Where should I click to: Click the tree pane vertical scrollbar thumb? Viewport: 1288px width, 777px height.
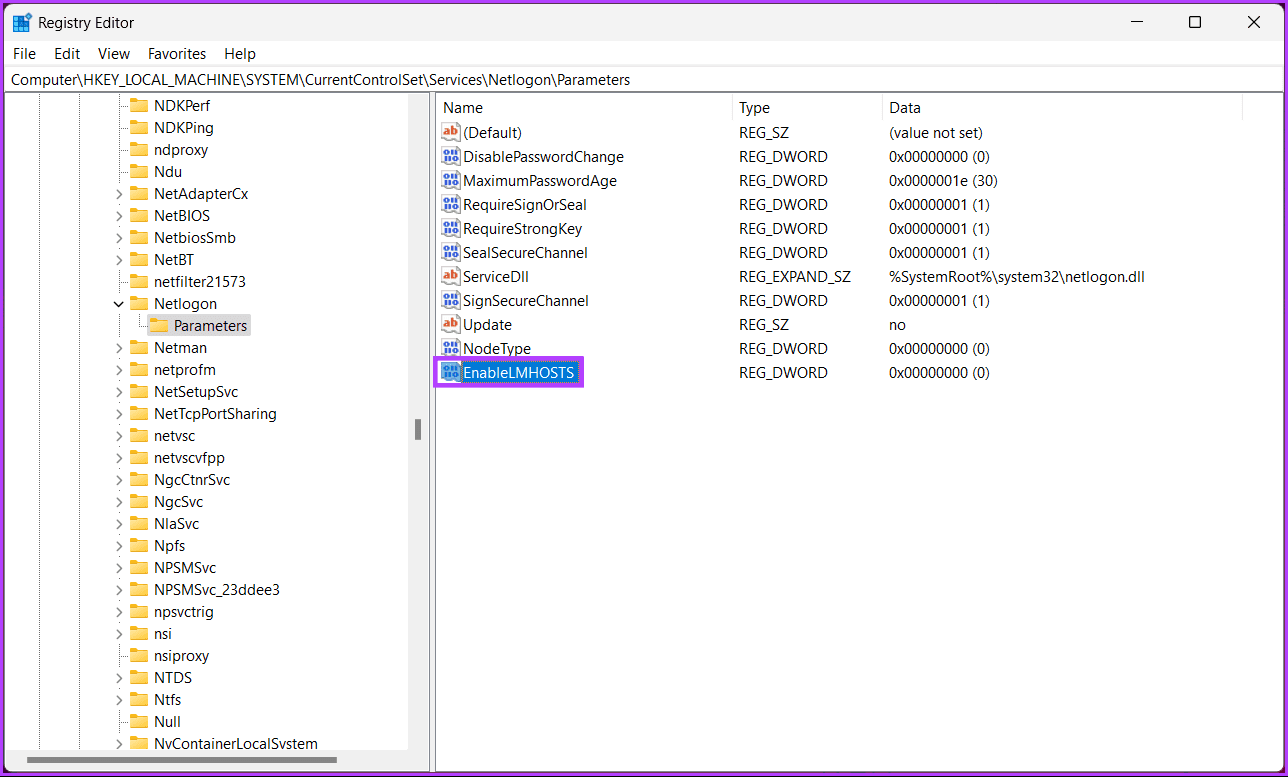[x=418, y=429]
